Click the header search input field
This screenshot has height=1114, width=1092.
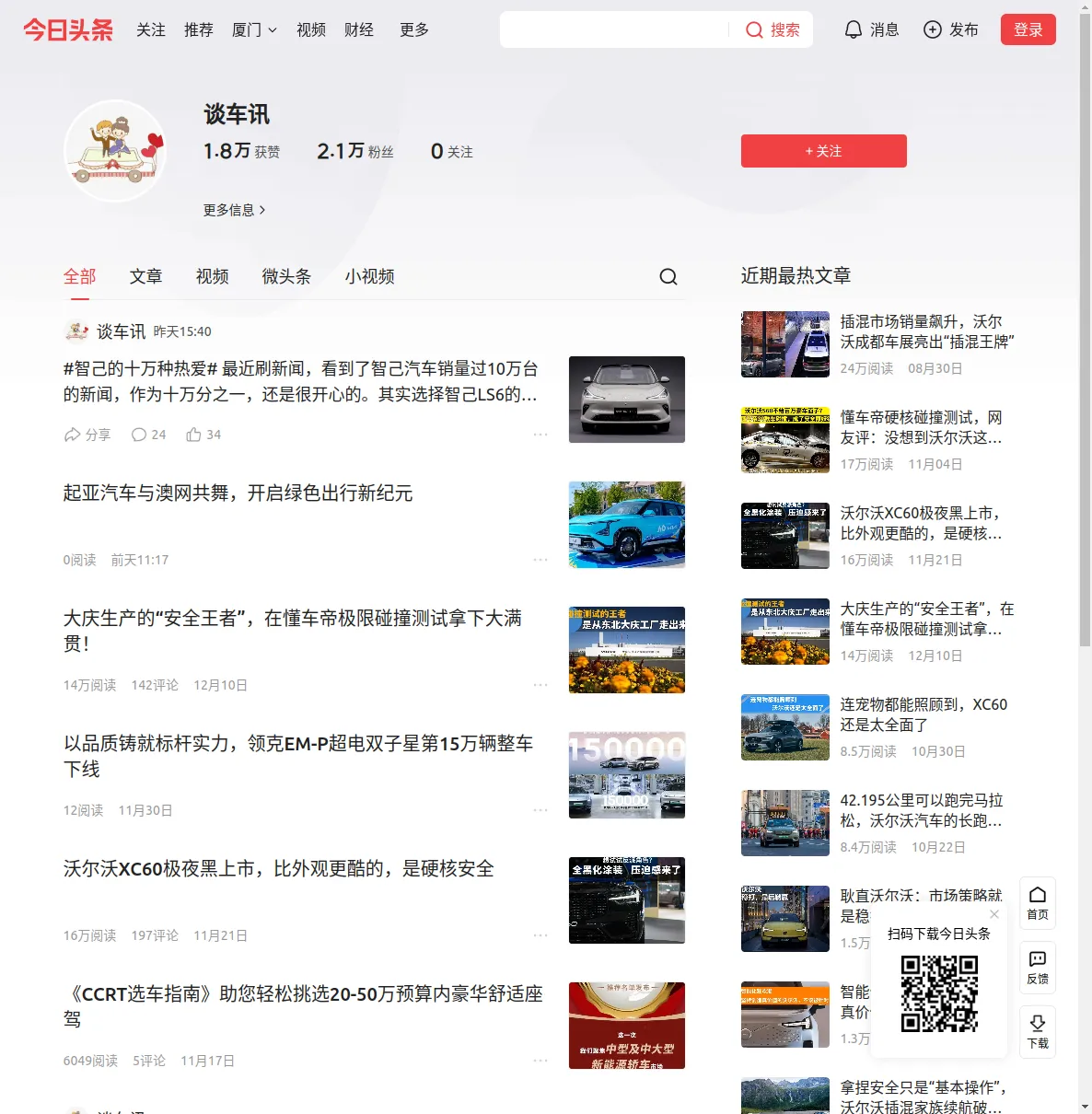614,30
